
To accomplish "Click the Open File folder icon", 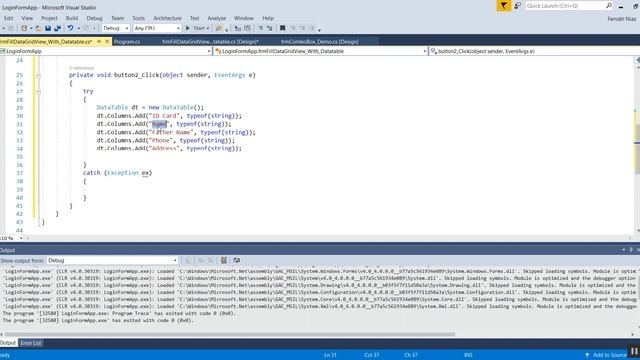I will click(38, 28).
